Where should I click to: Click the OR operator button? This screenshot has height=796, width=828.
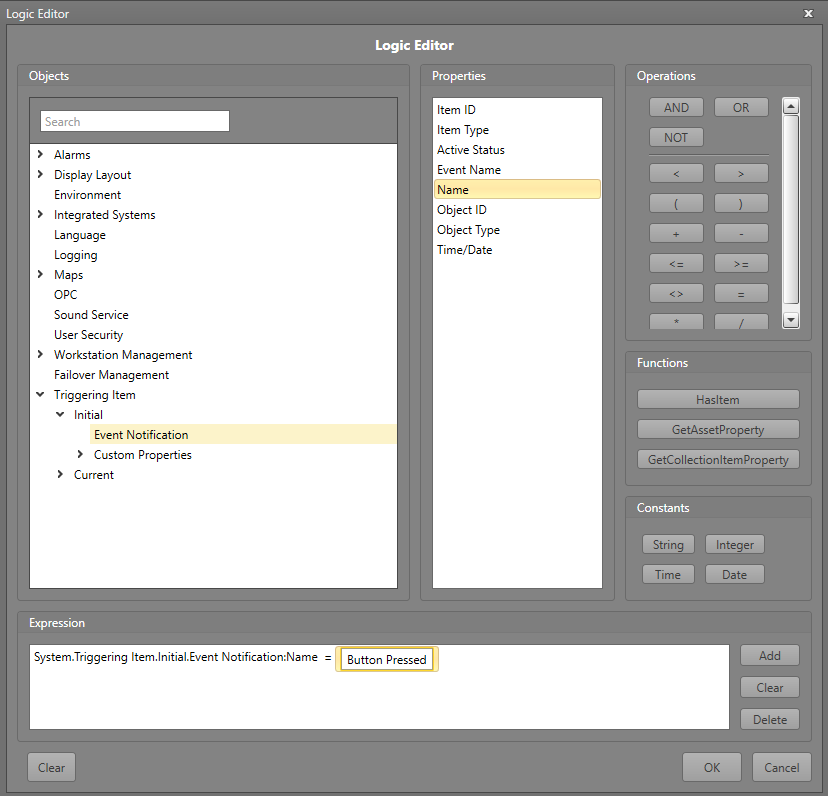tap(741, 107)
